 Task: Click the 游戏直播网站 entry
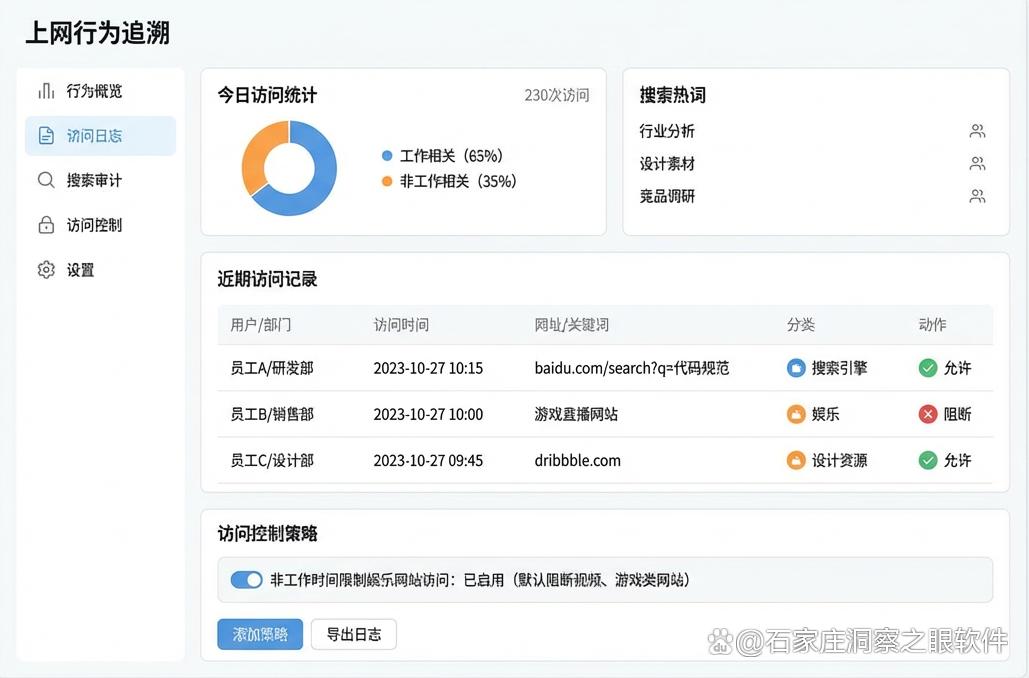(576, 414)
